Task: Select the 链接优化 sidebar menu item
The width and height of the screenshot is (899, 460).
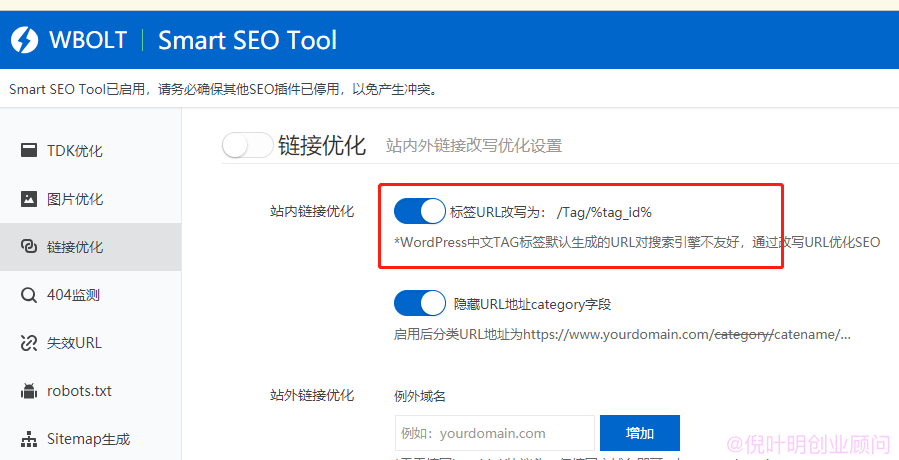Action: 91,247
